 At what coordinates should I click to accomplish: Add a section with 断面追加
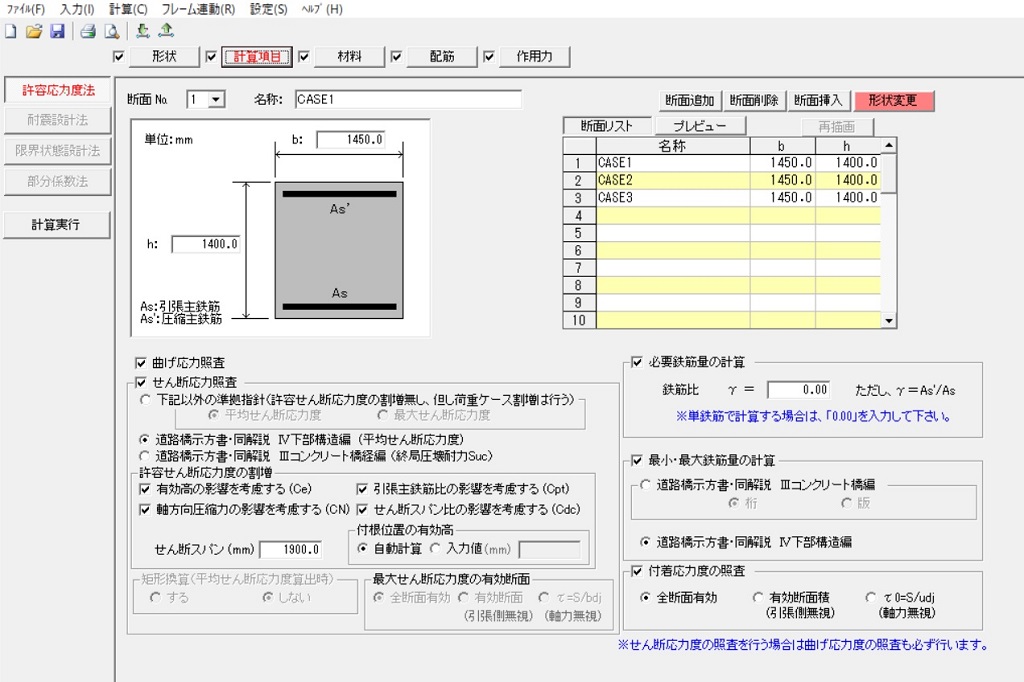pos(690,101)
